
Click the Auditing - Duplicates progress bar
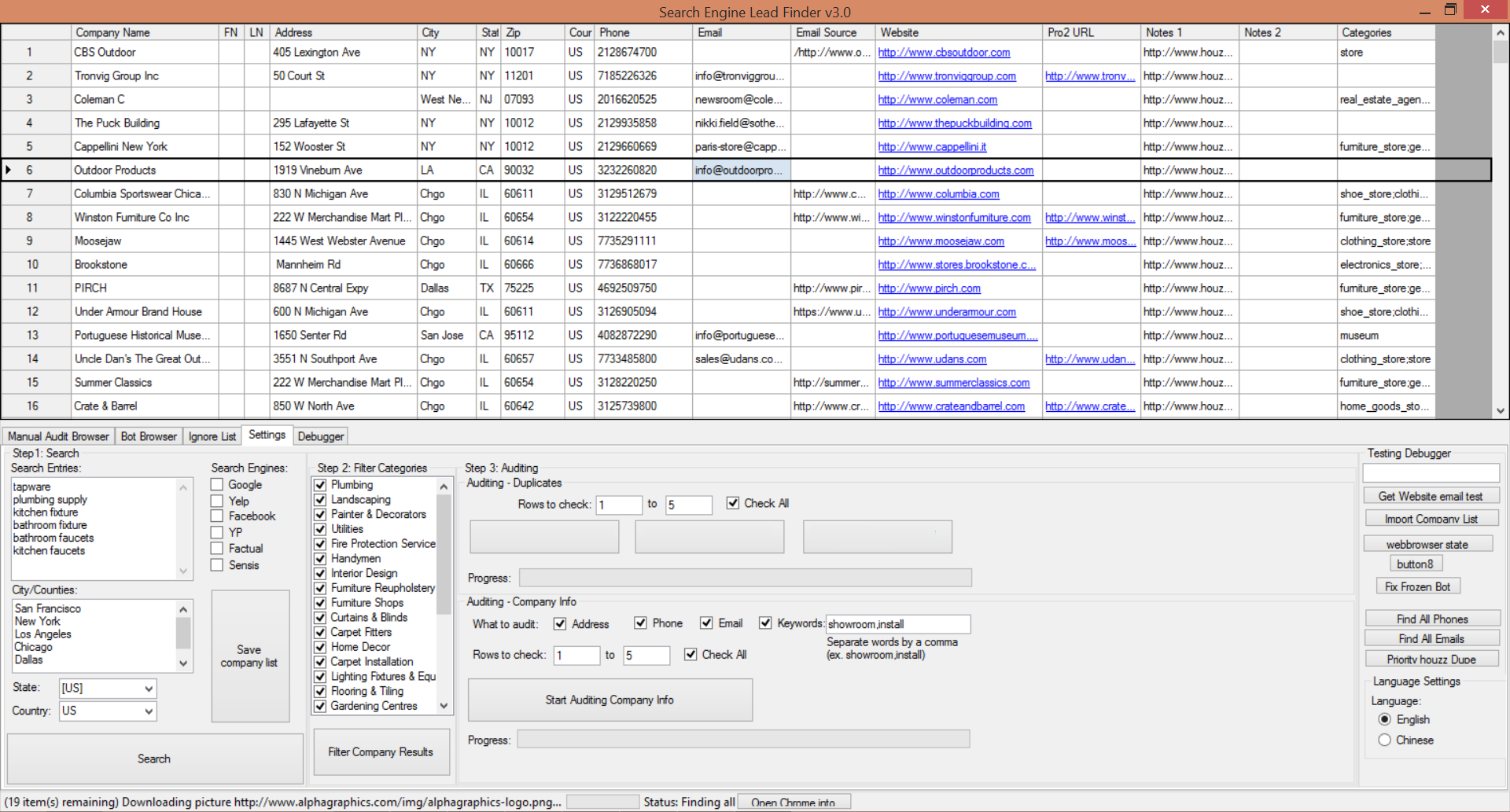click(746, 578)
